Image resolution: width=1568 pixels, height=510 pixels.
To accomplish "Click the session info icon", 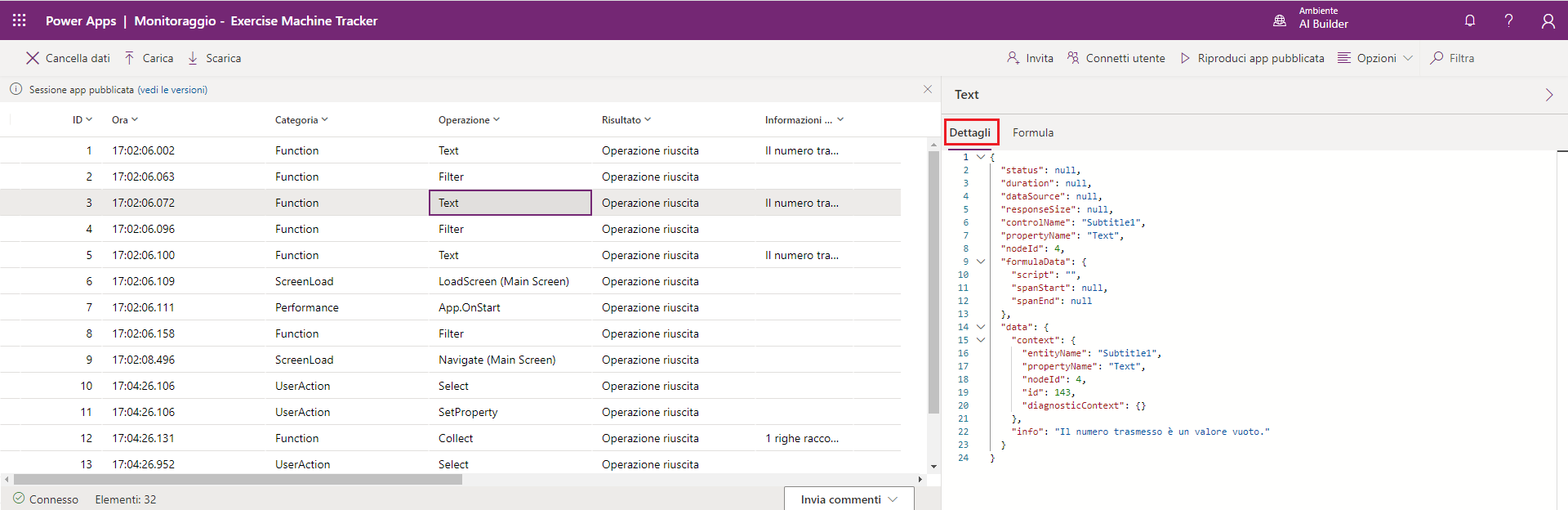I will 16,89.
